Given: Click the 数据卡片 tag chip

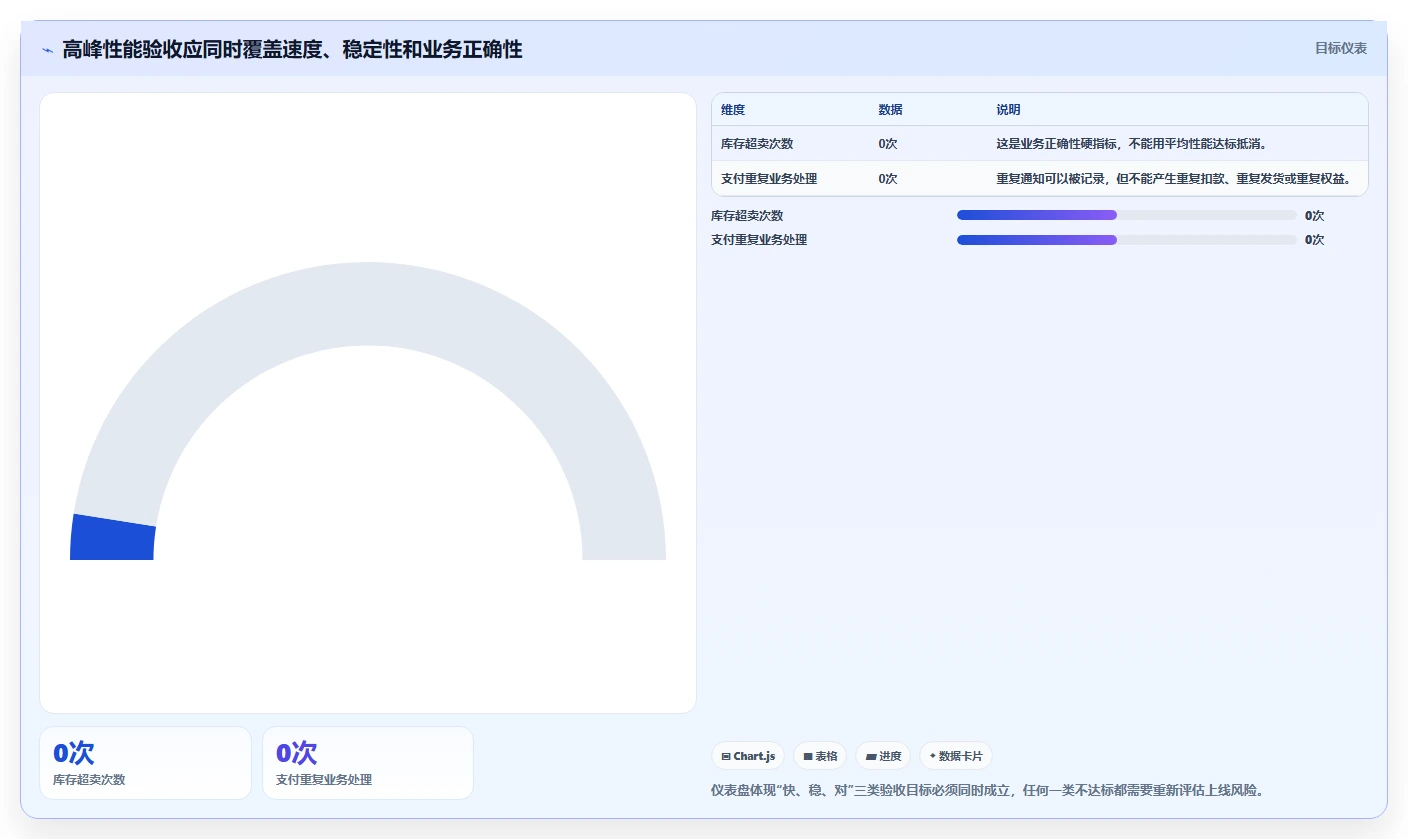Looking at the screenshot, I should (956, 756).
